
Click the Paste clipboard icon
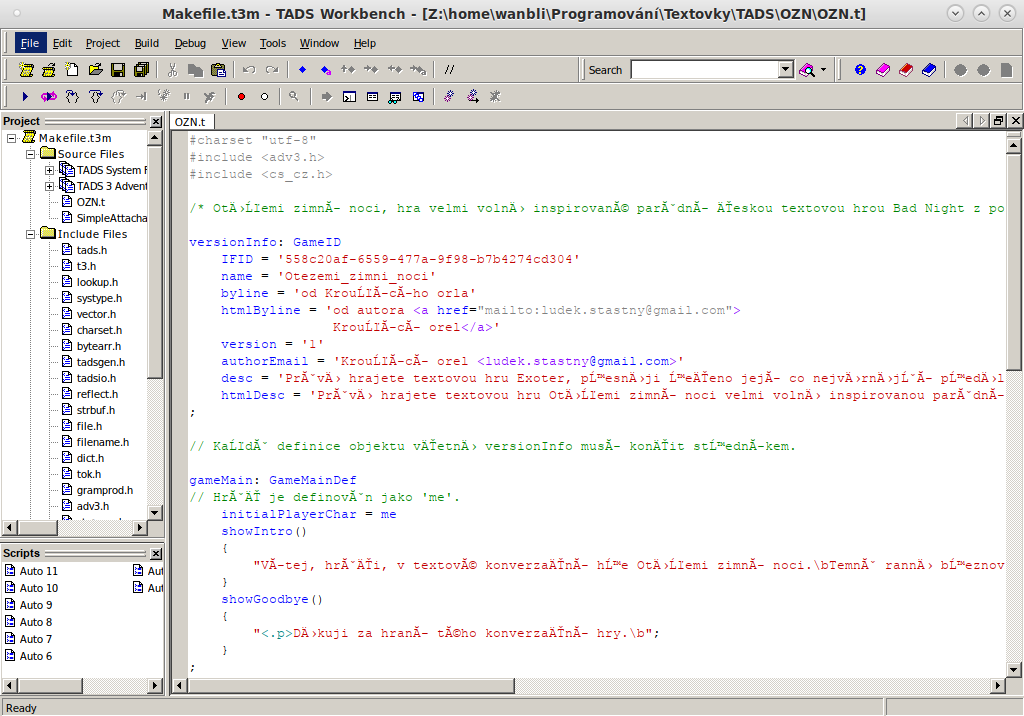pos(218,70)
